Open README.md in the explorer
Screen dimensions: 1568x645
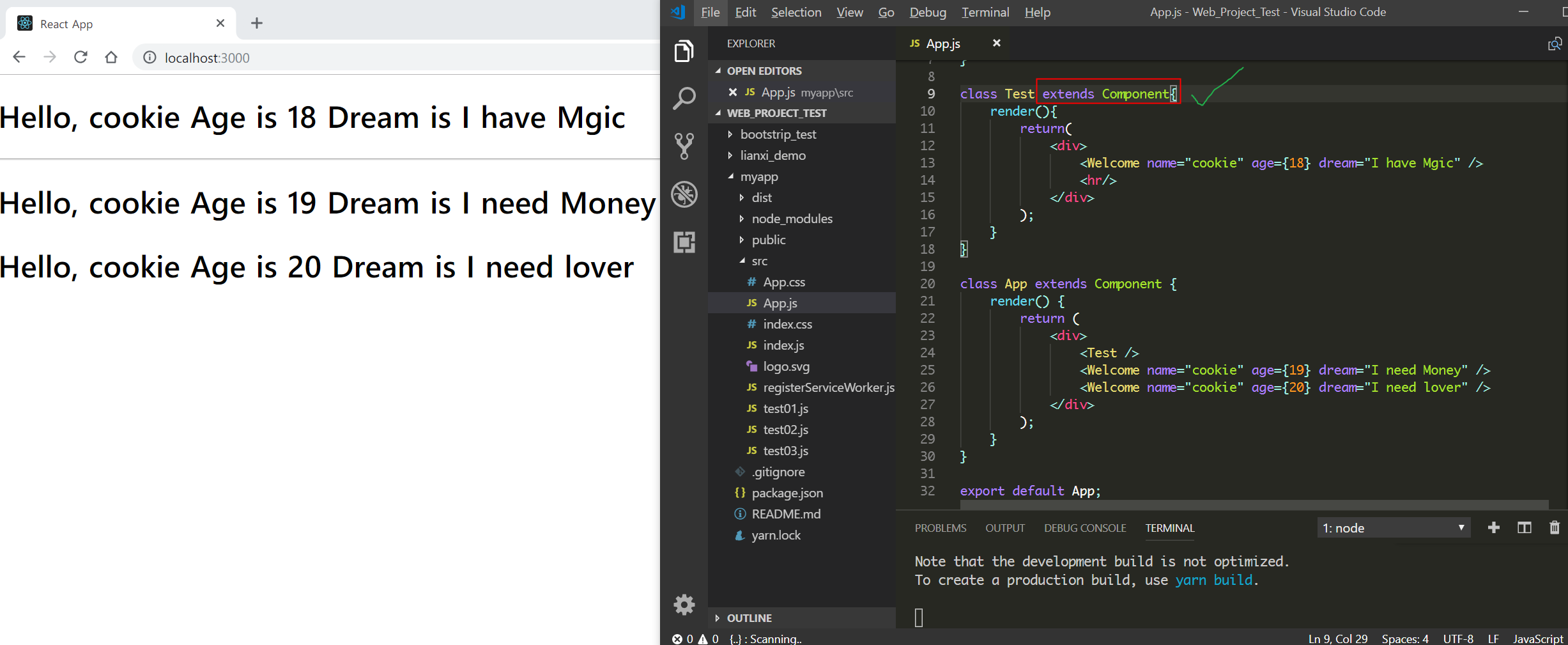(802, 514)
